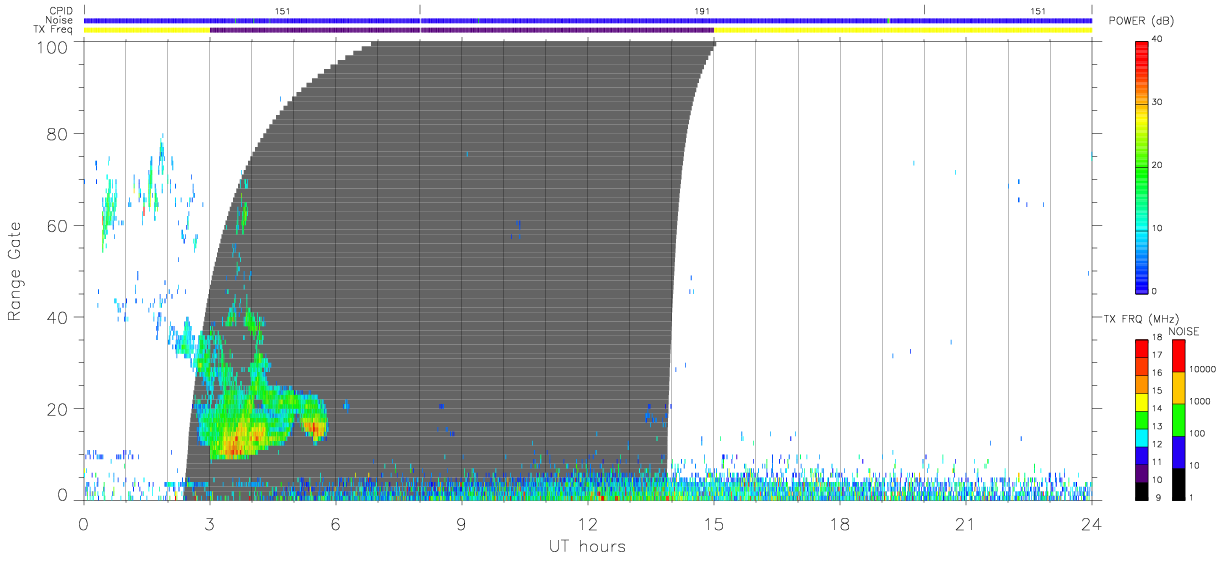The height and width of the screenshot is (567, 1228).
Task: Pick the green swatch in NOISE legend
Action: tap(1178, 419)
